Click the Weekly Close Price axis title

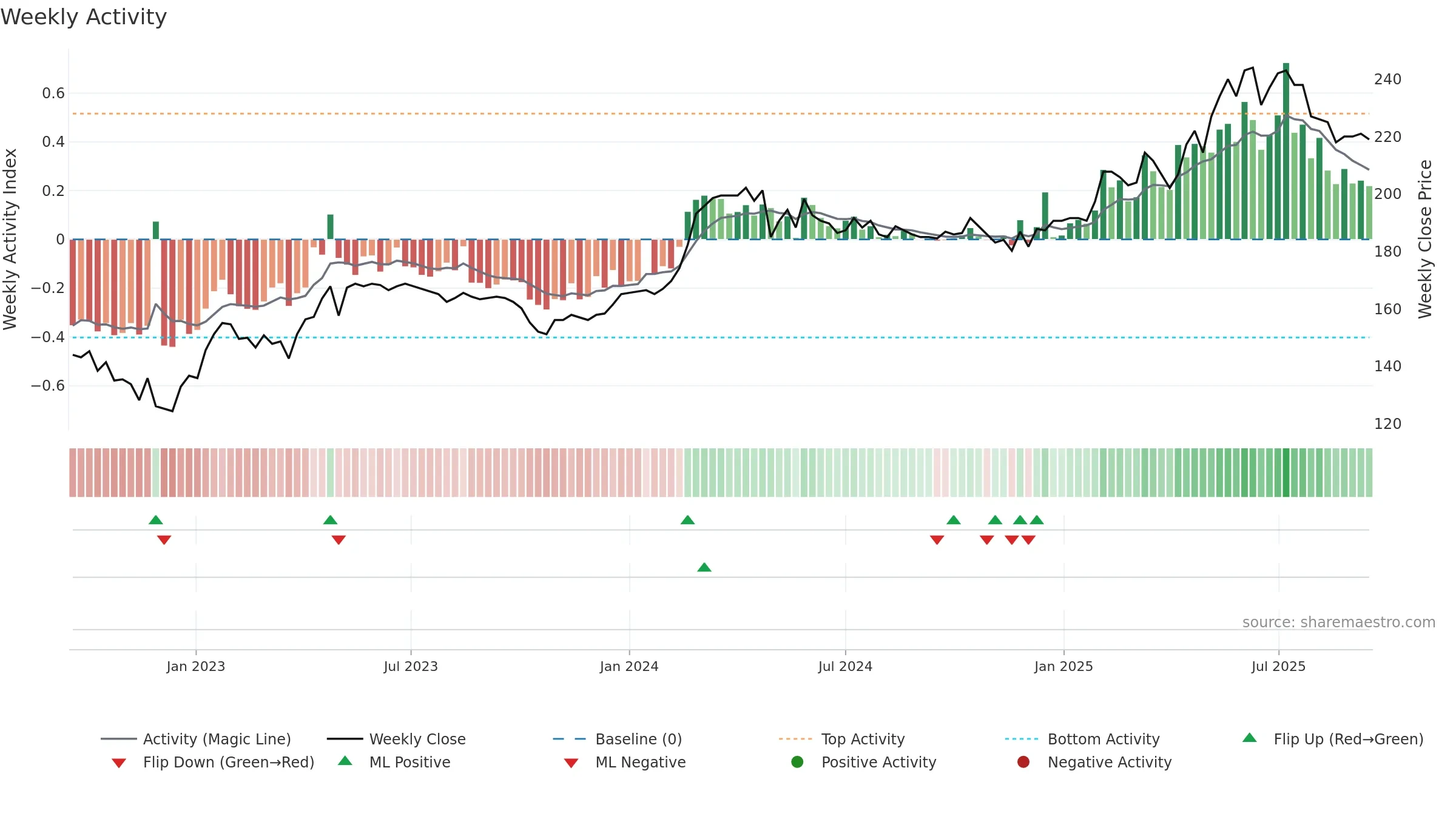click(1425, 239)
